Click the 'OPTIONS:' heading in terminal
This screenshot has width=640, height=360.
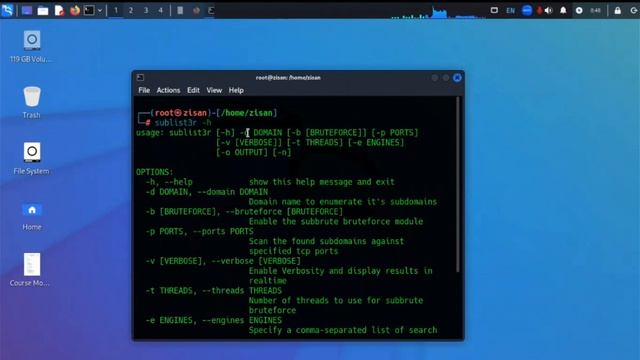[x=154, y=172]
